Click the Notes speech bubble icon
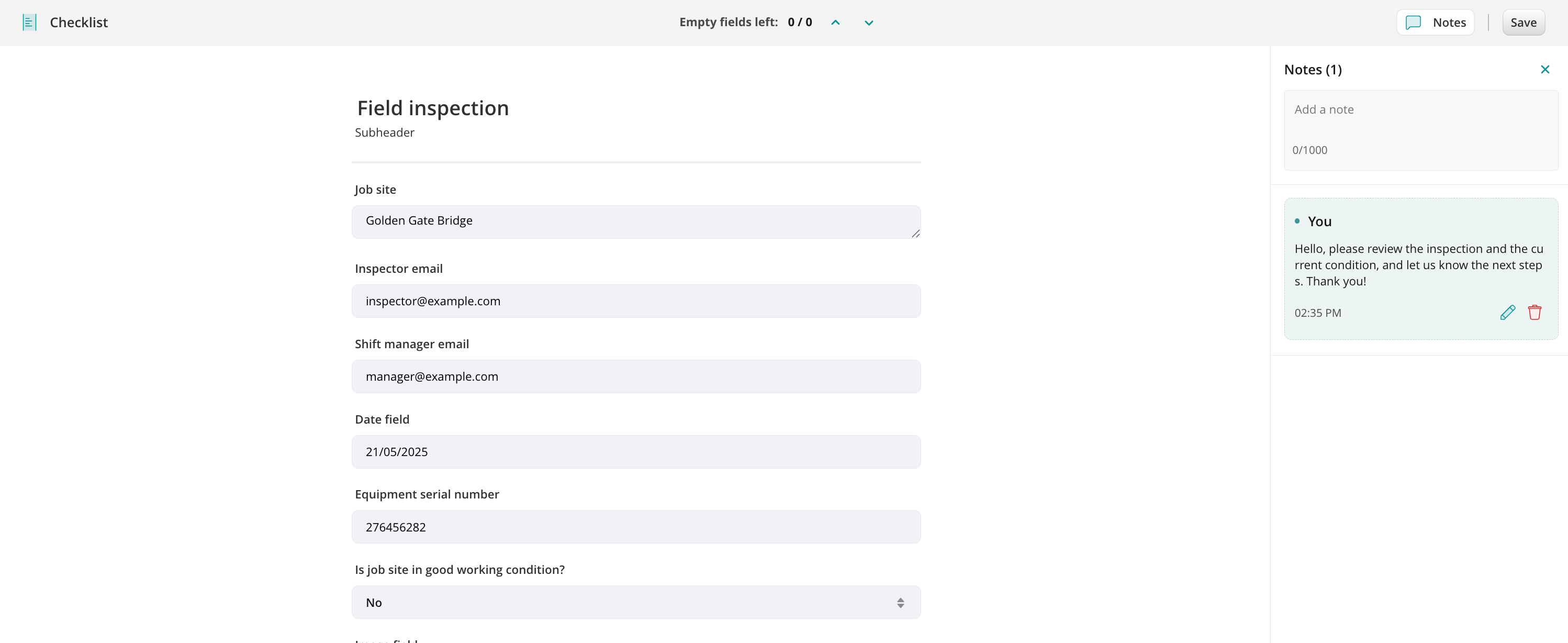 pyautogui.click(x=1413, y=23)
